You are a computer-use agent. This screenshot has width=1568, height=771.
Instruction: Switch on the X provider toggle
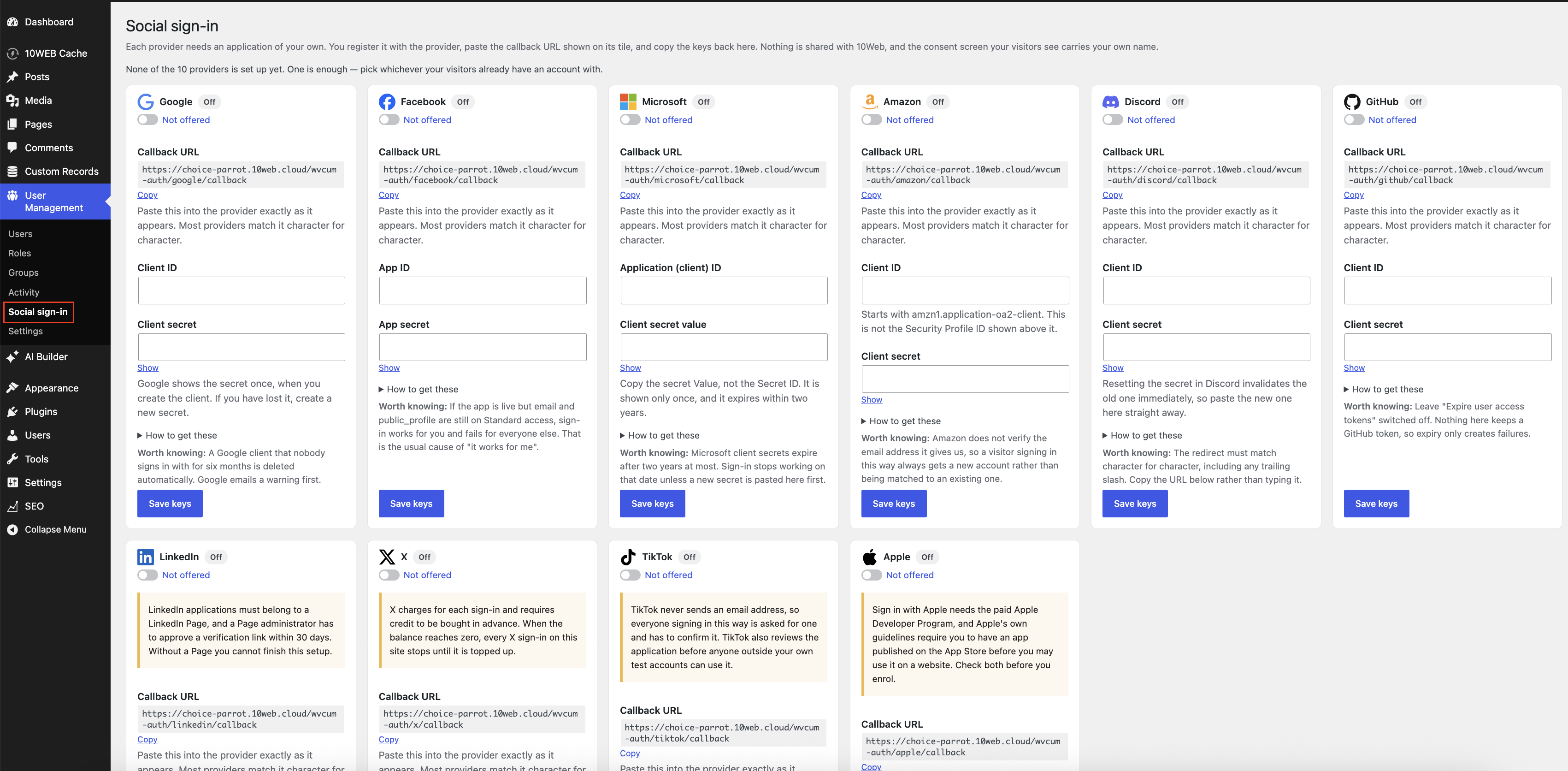pyautogui.click(x=389, y=575)
